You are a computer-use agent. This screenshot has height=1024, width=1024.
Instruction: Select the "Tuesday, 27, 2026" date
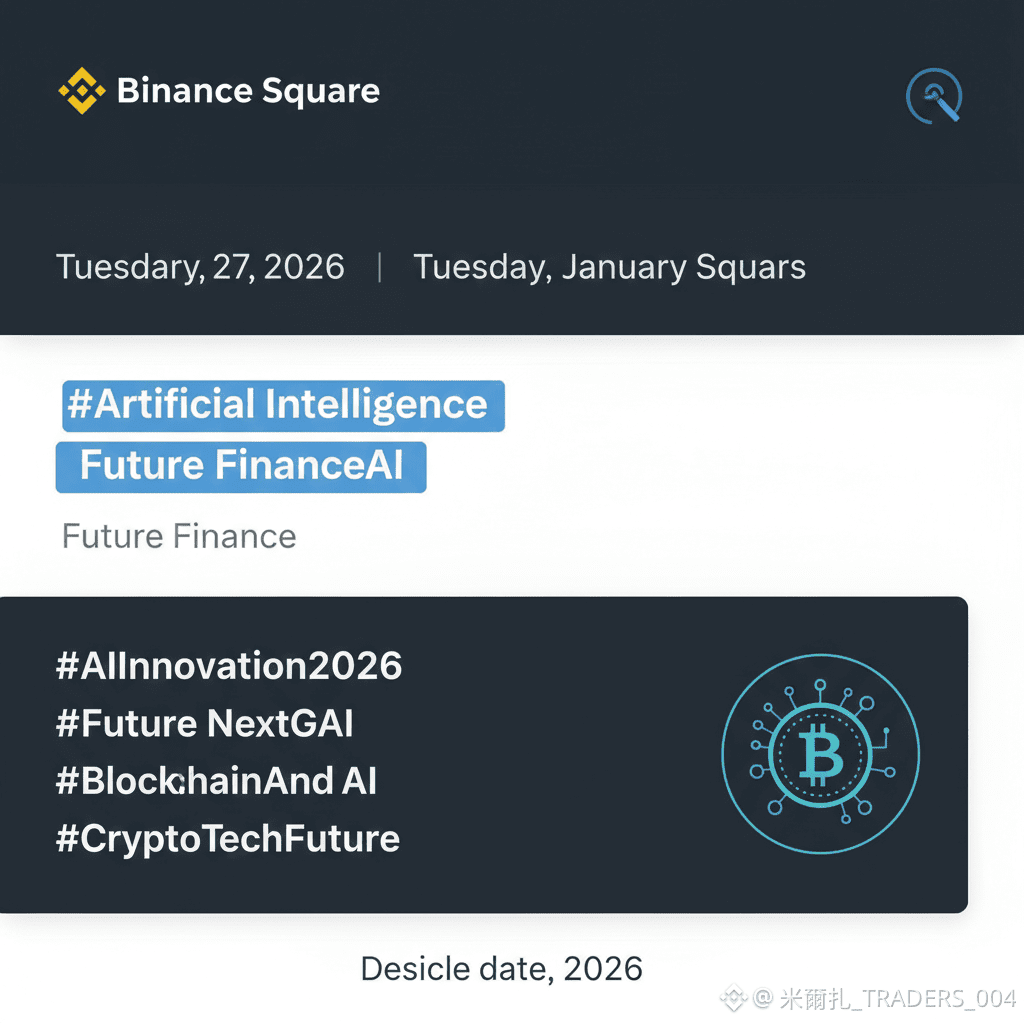coord(200,268)
